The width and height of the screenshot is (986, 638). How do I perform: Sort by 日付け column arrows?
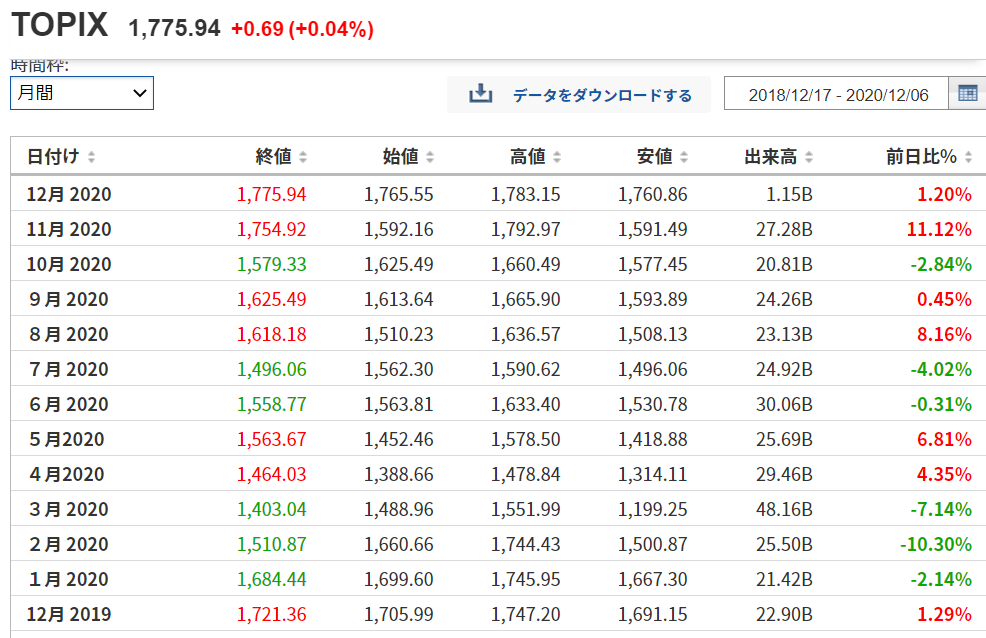[x=91, y=157]
